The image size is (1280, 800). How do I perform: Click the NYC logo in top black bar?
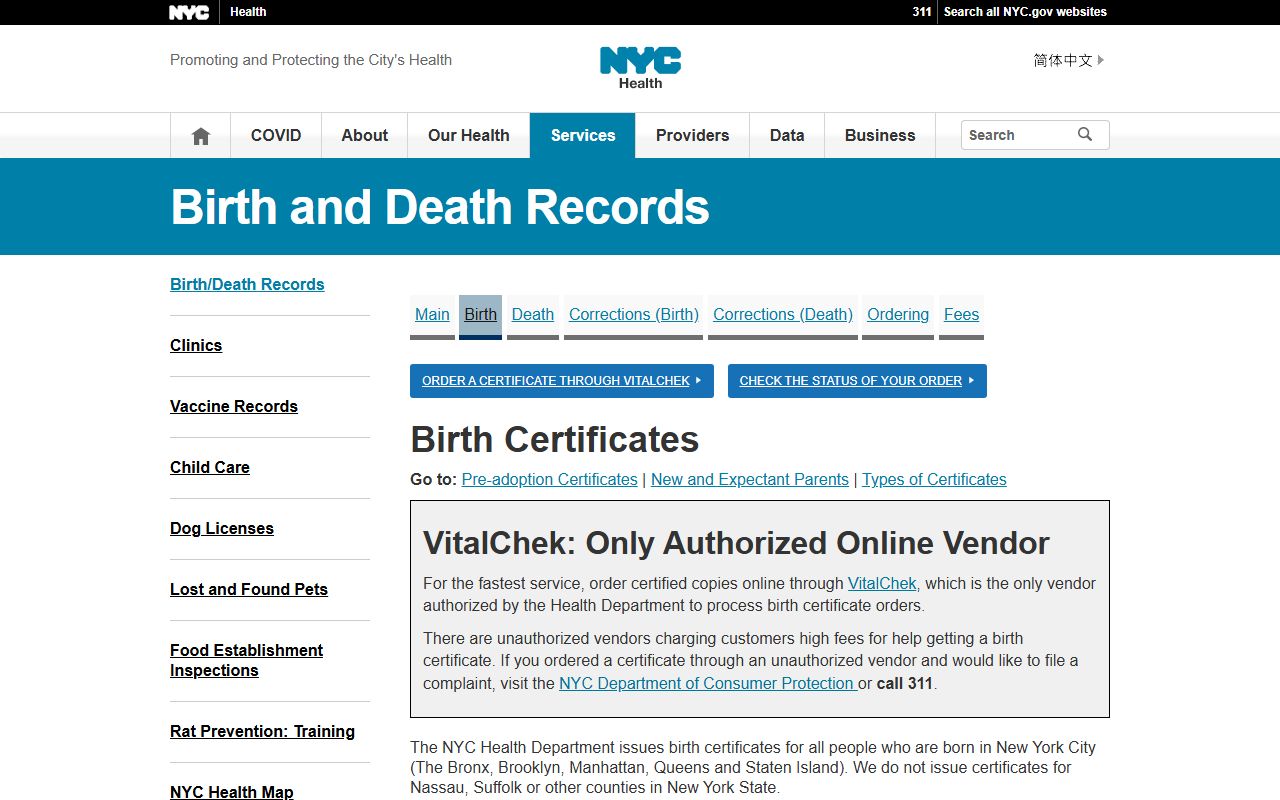189,12
